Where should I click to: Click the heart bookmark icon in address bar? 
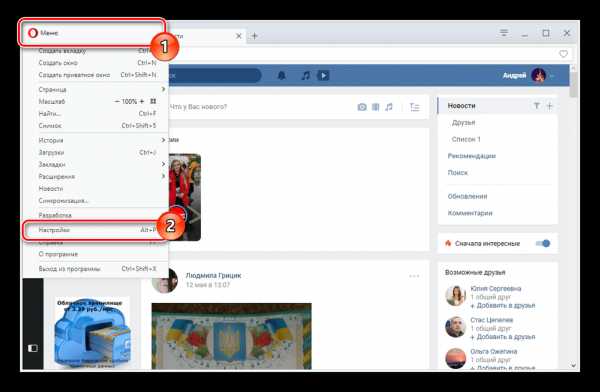563,54
